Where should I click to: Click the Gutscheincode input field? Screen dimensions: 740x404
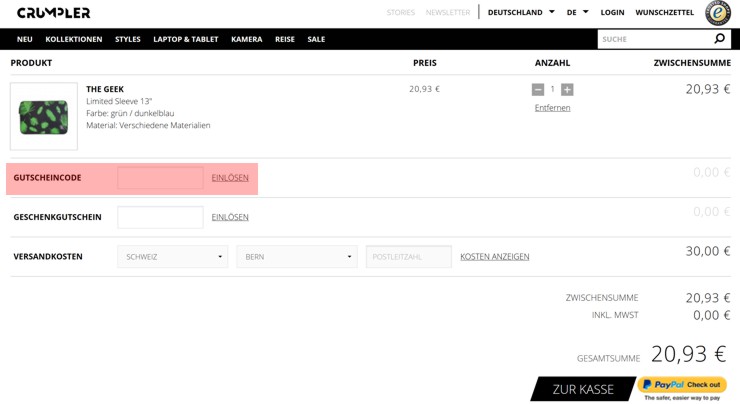pyautogui.click(x=160, y=177)
